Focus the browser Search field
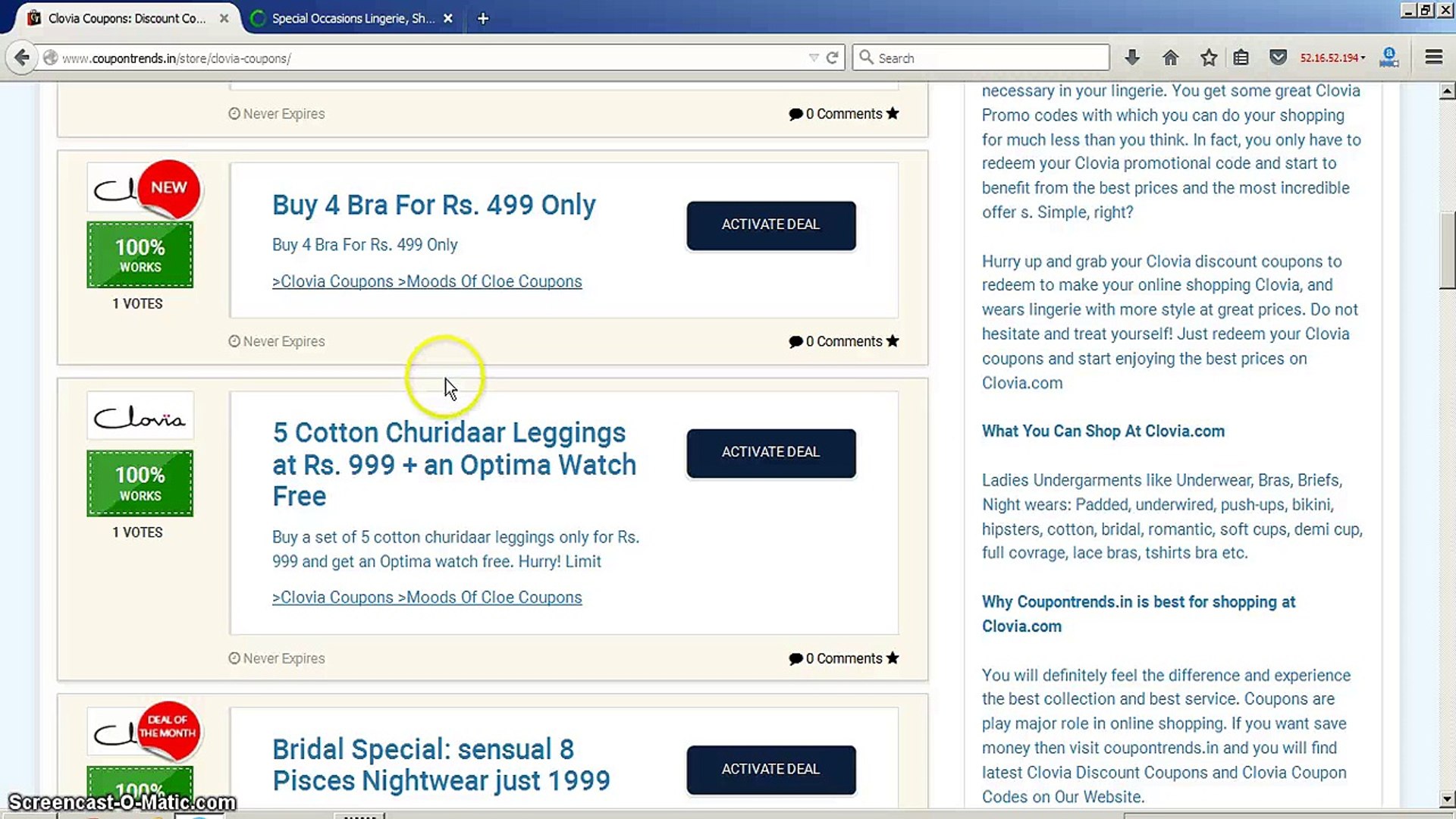This screenshot has height=819, width=1456. [x=981, y=58]
